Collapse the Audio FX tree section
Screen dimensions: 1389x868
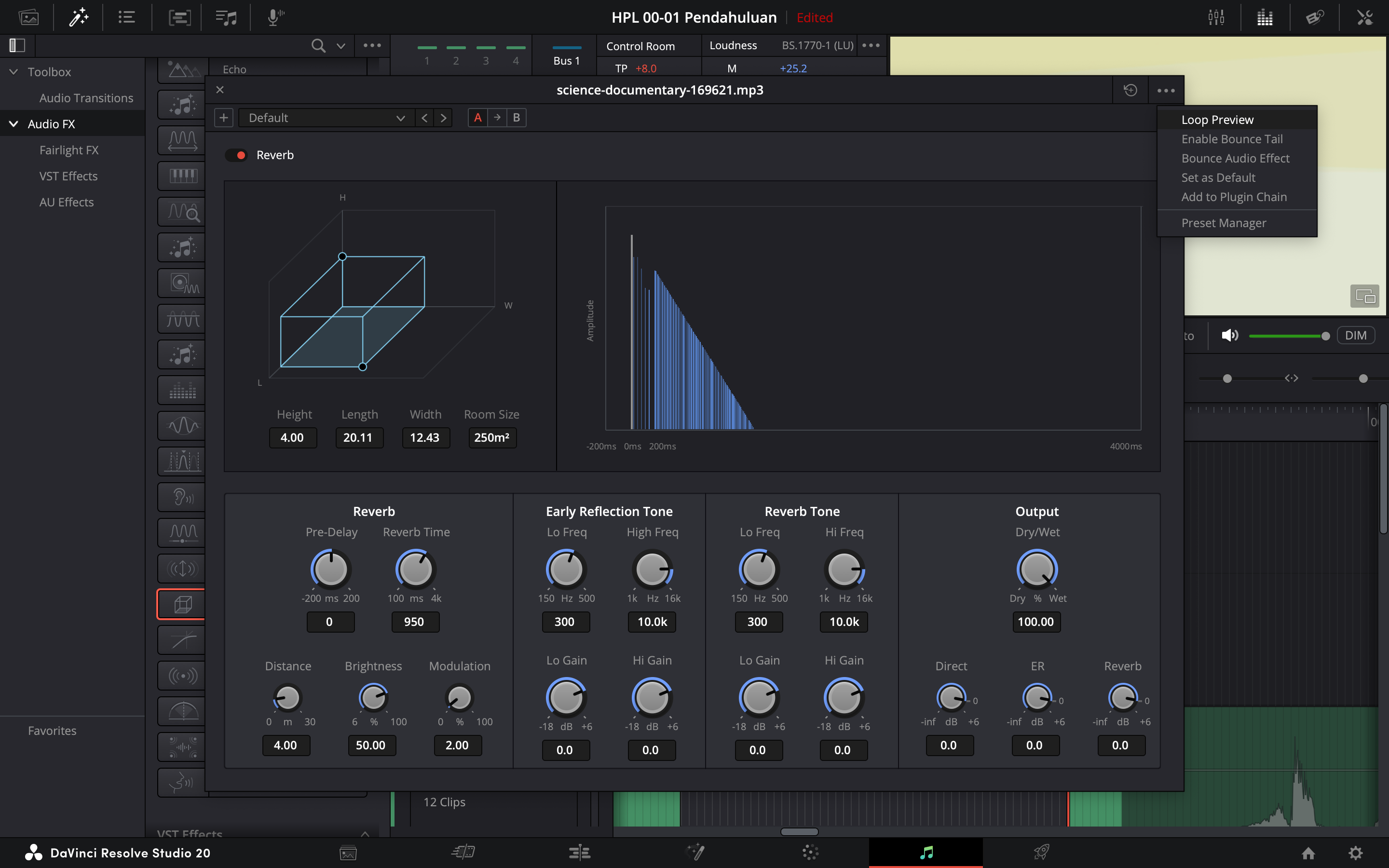(14, 124)
